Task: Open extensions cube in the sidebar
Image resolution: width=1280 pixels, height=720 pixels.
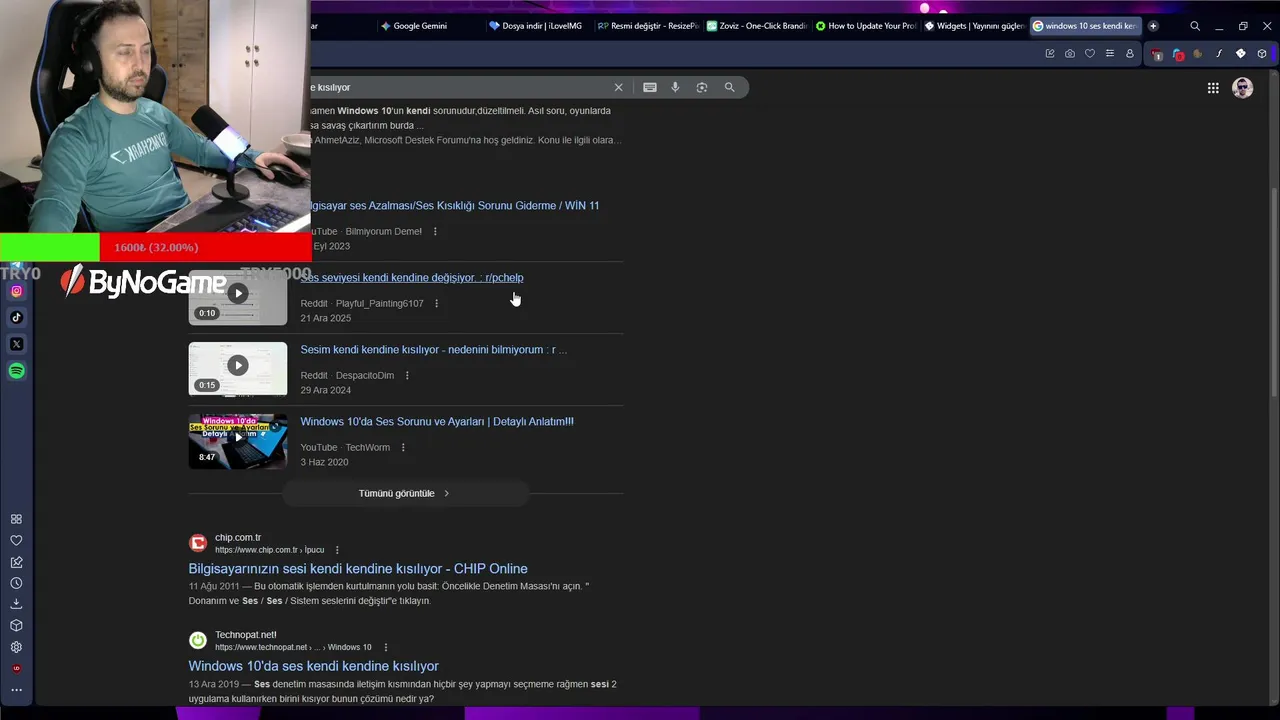Action: click(x=16, y=625)
